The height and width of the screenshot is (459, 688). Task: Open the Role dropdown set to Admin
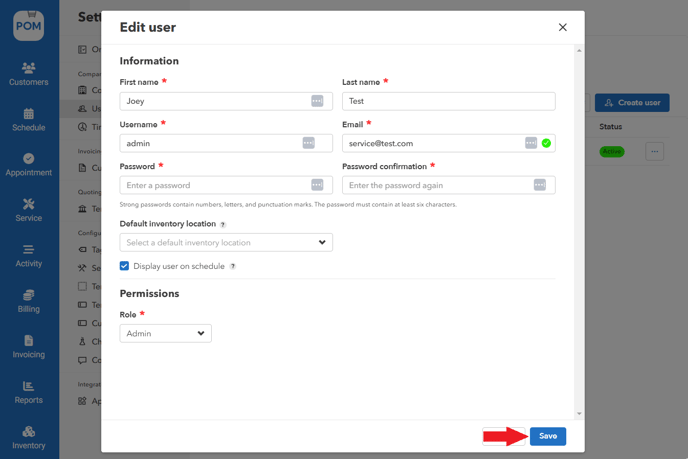click(165, 333)
